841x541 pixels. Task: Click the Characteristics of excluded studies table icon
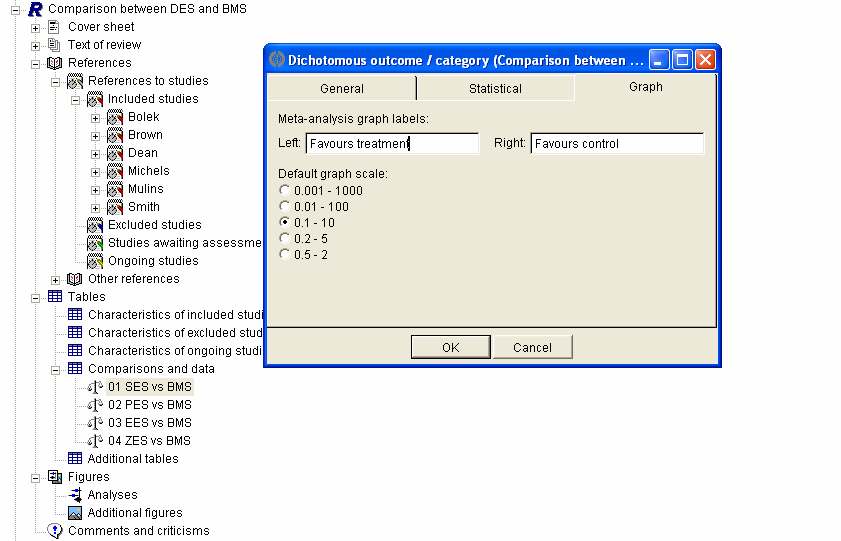pos(75,332)
